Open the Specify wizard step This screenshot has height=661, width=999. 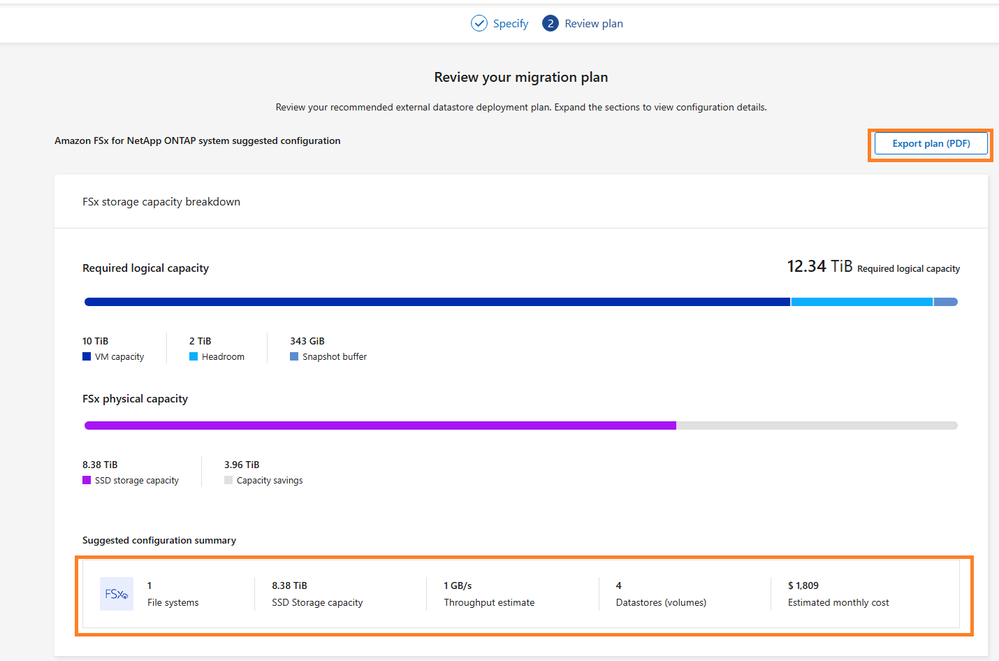pyautogui.click(x=510, y=23)
